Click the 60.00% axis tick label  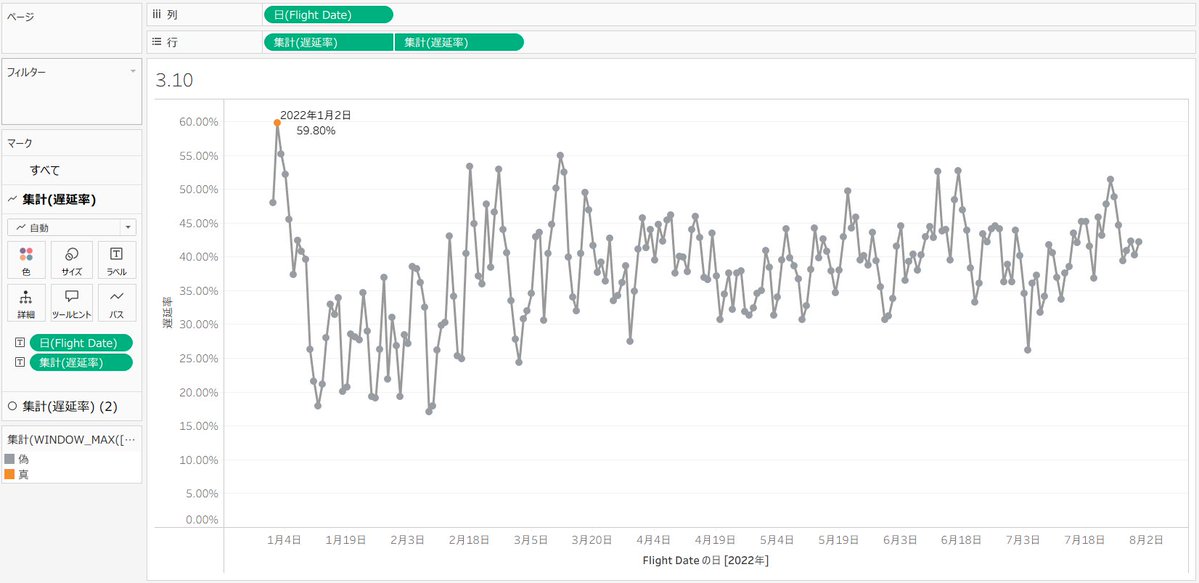(198, 122)
